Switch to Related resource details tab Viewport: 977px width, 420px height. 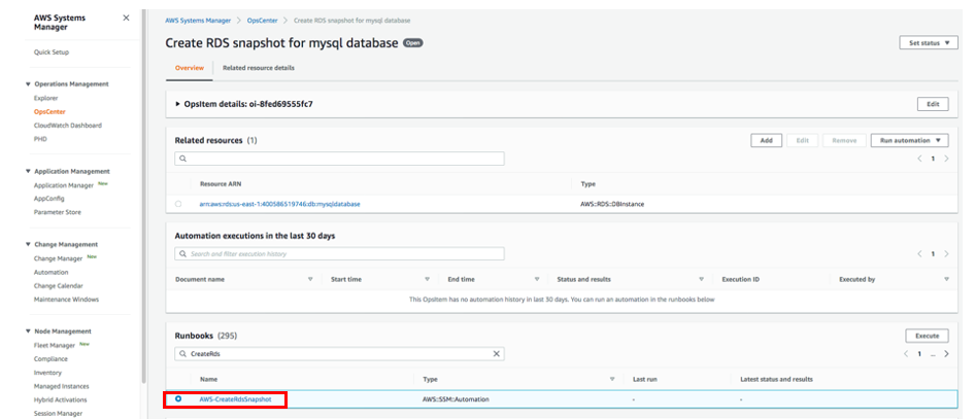[259, 68]
